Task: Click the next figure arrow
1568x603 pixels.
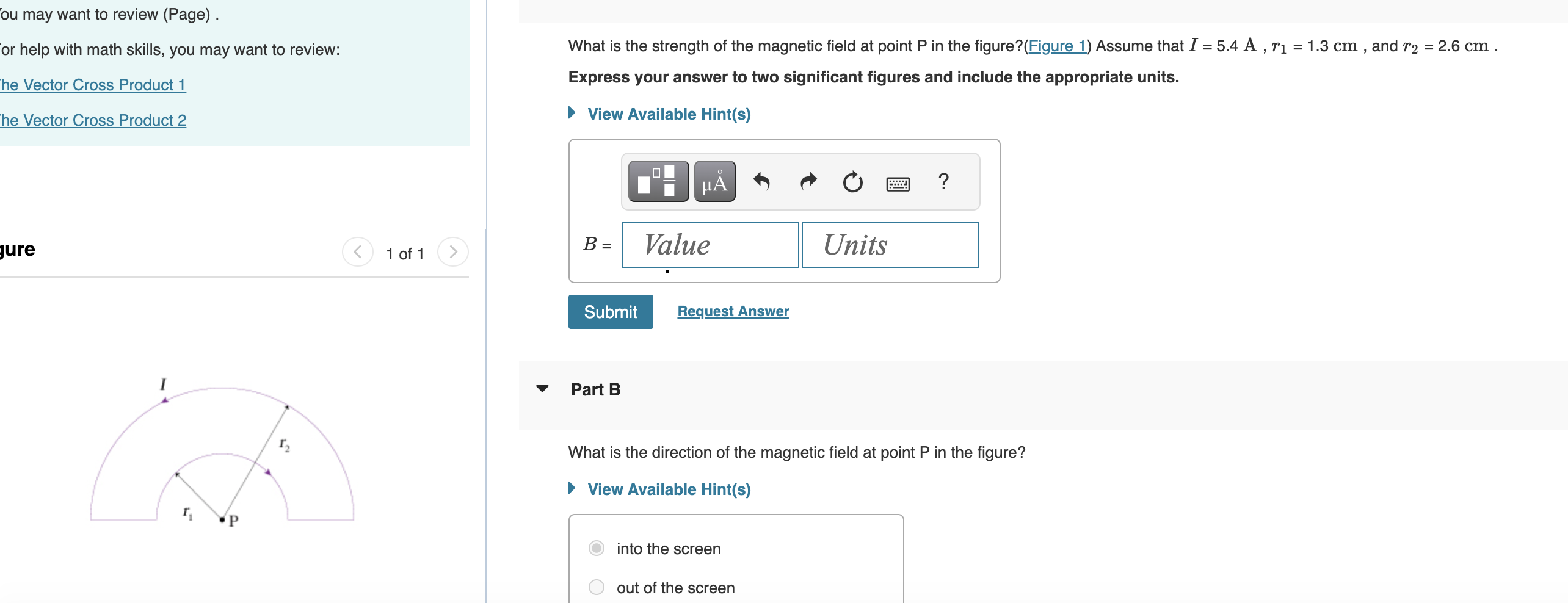Action: tap(452, 251)
